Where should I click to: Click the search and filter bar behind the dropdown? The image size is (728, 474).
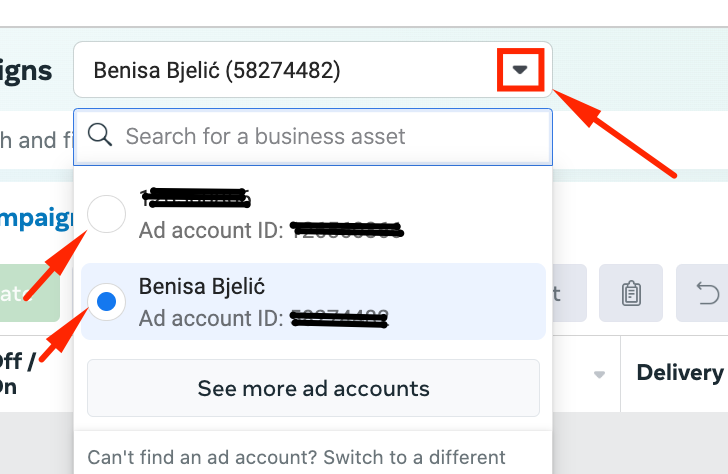[36, 140]
